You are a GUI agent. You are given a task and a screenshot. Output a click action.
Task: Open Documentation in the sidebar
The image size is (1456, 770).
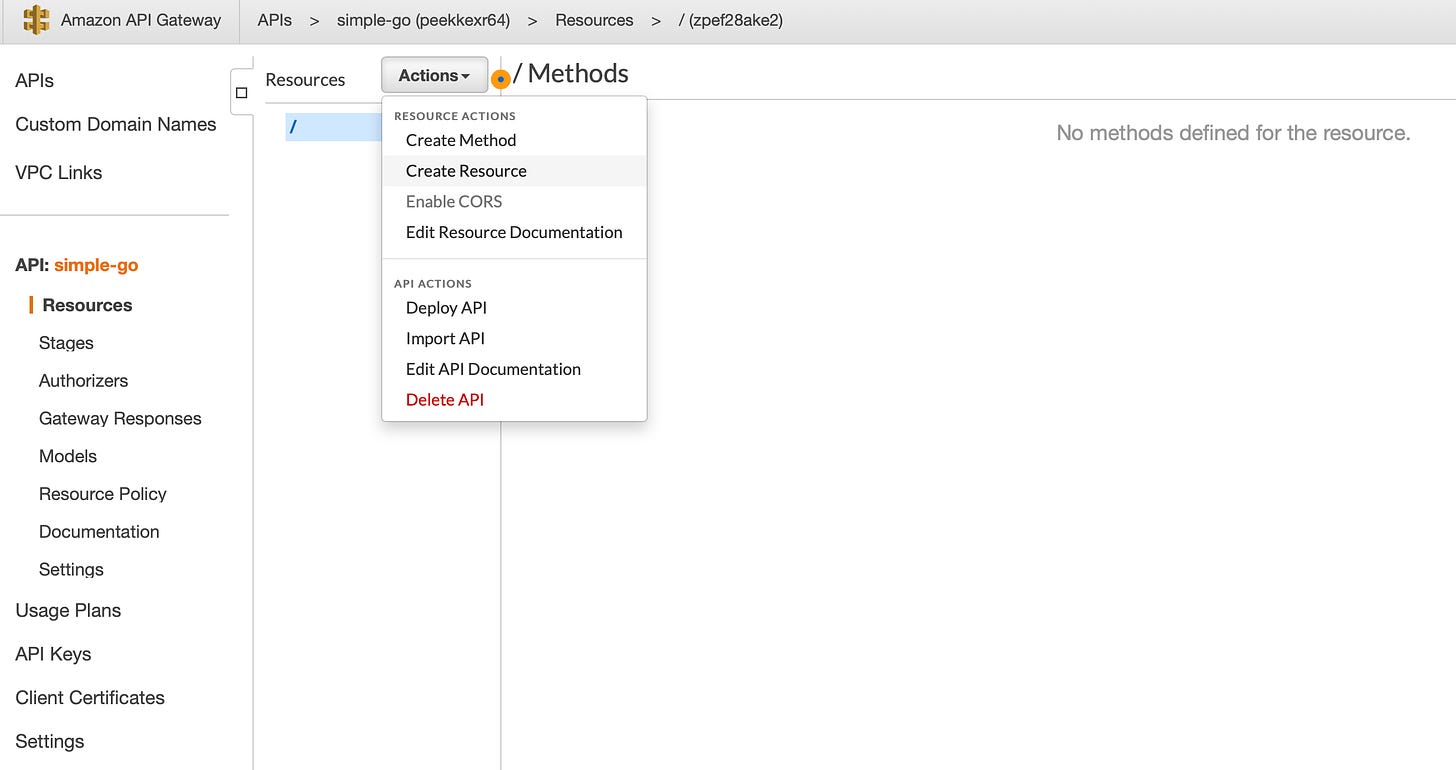[99, 532]
